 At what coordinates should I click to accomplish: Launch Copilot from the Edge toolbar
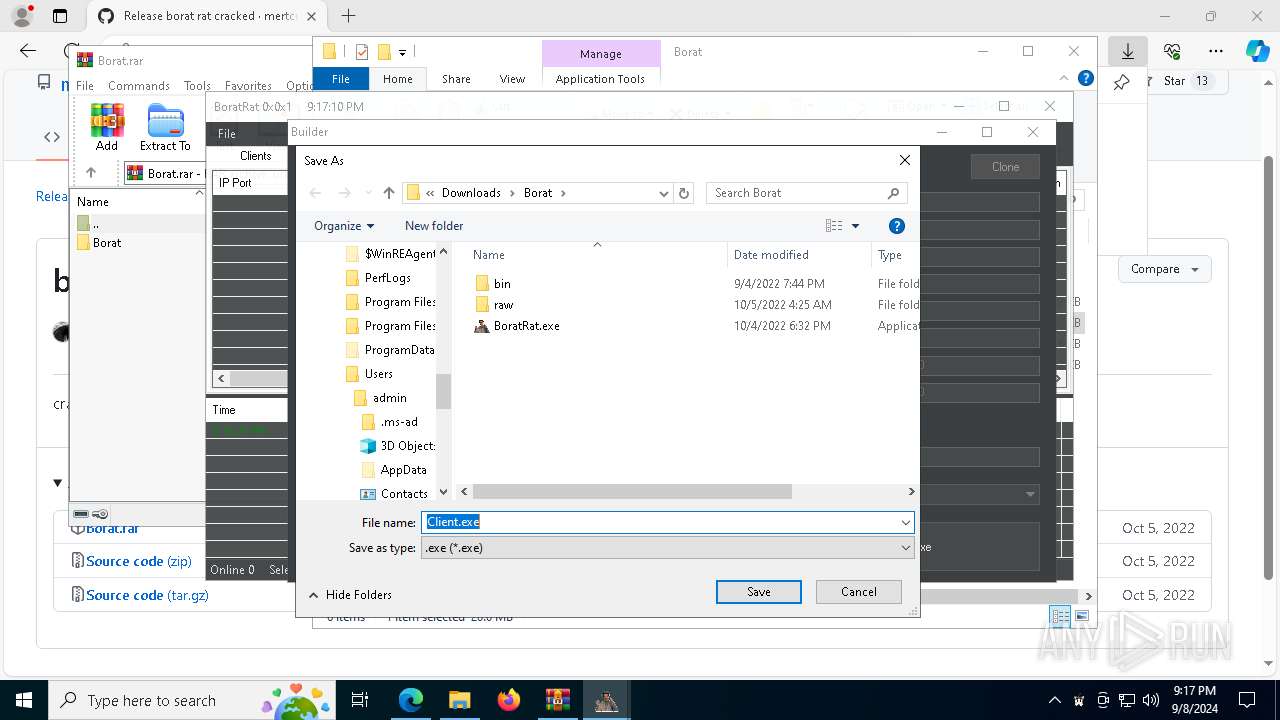(x=1257, y=51)
